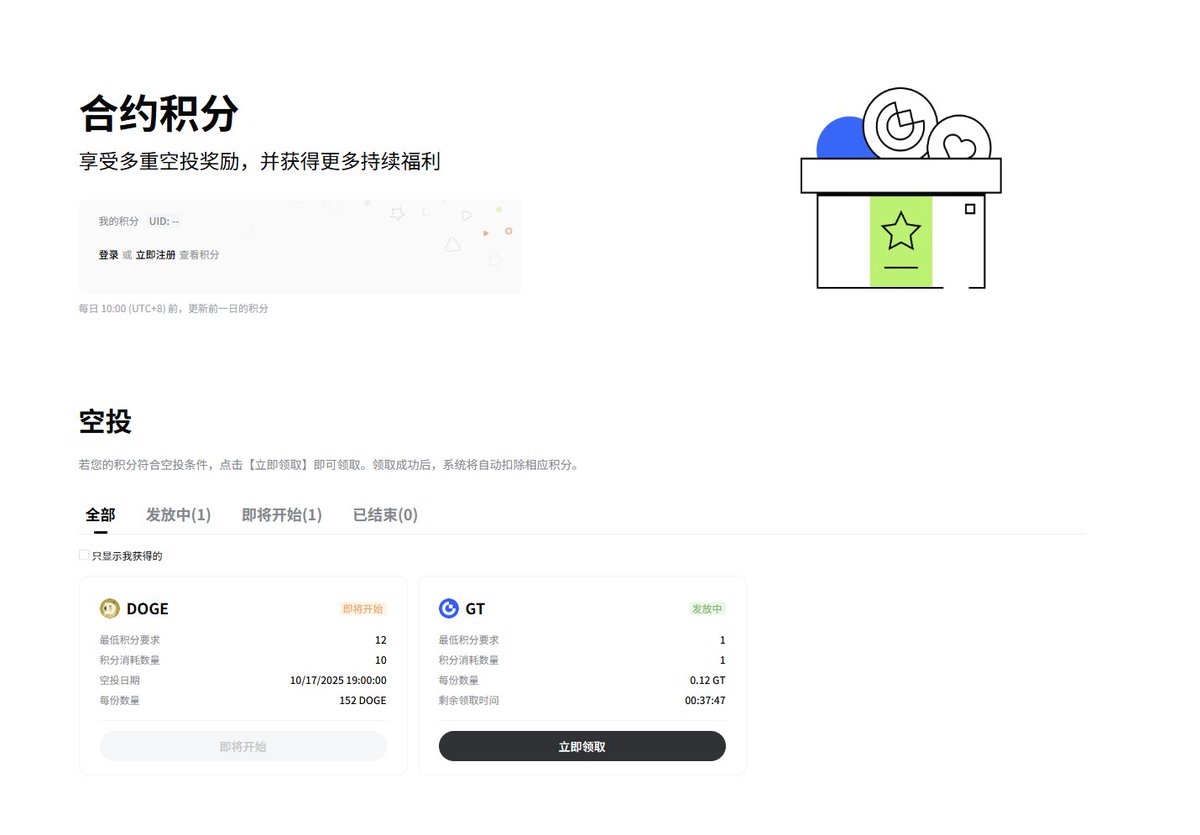1200x835 pixels.
Task: Switch to the 全部 tab
Action: click(100, 515)
